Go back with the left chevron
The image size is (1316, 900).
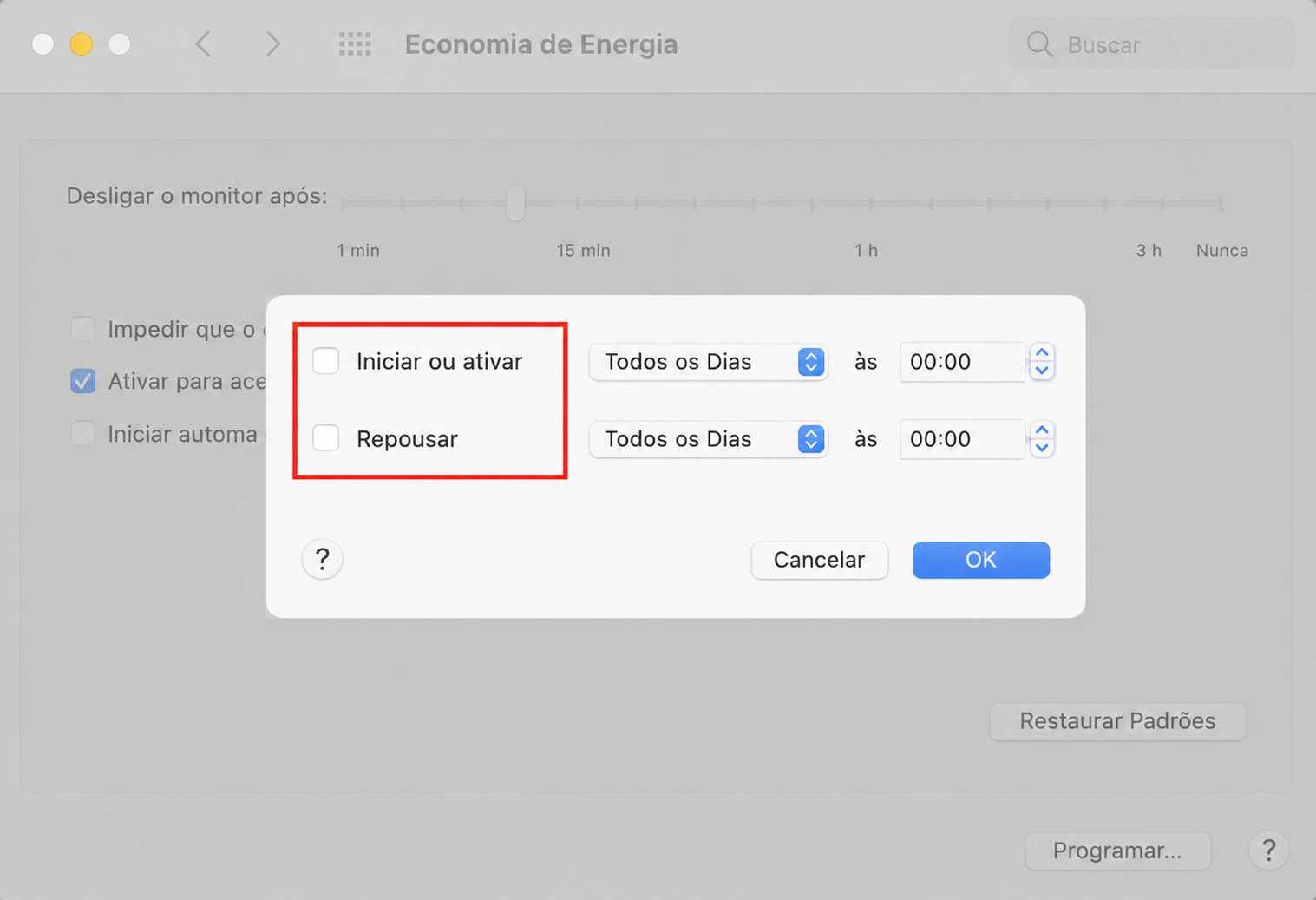point(203,43)
